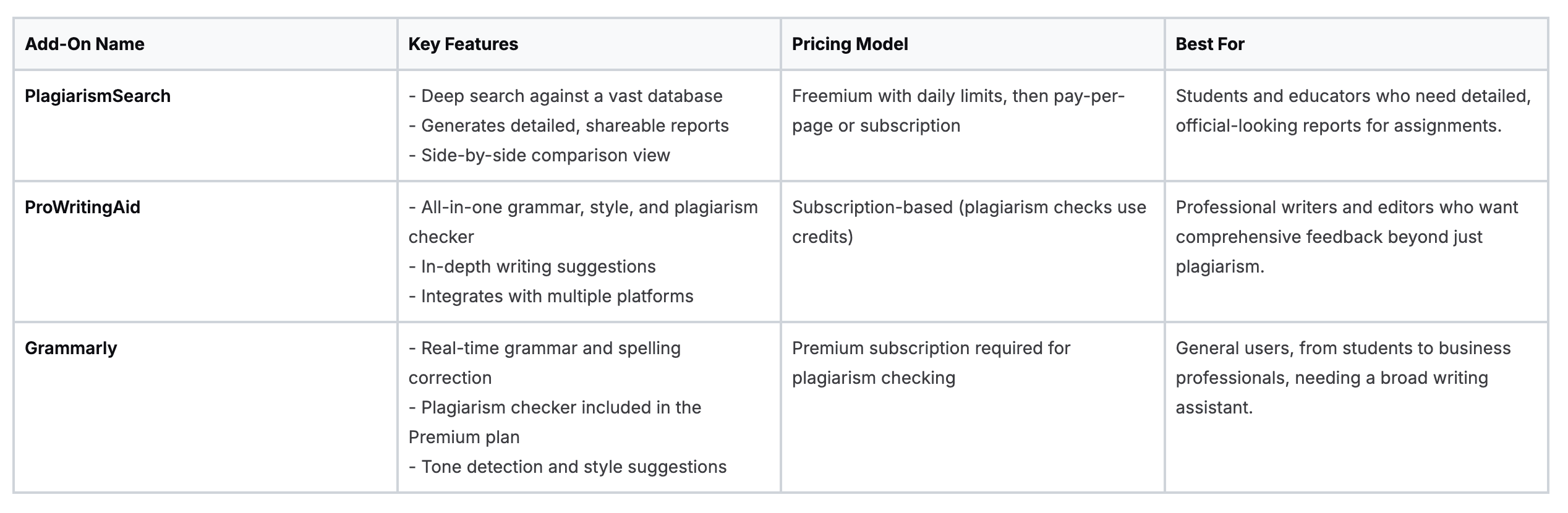
Task: Click the "Add-On Name" column header
Action: (x=85, y=44)
